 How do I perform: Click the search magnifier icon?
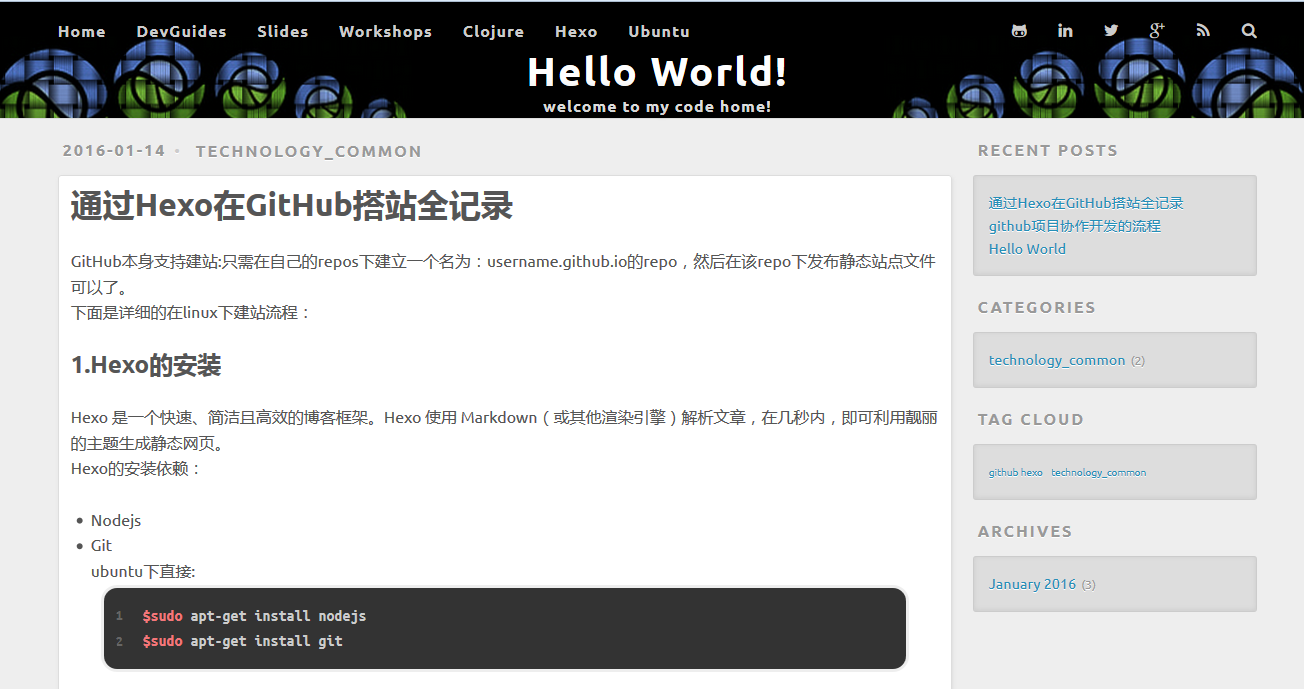tap(1249, 31)
